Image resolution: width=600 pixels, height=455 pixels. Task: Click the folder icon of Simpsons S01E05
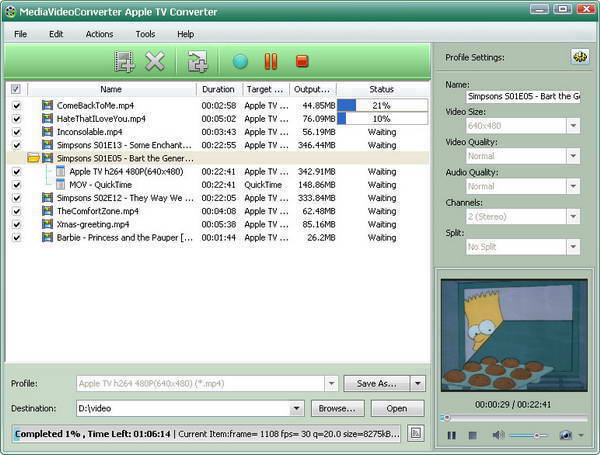[x=34, y=158]
